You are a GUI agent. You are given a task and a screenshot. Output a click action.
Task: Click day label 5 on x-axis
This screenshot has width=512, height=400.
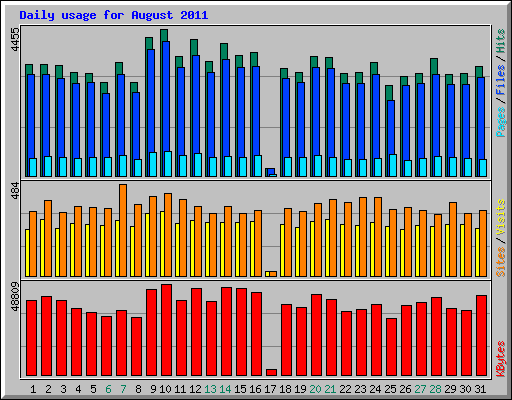point(93,389)
